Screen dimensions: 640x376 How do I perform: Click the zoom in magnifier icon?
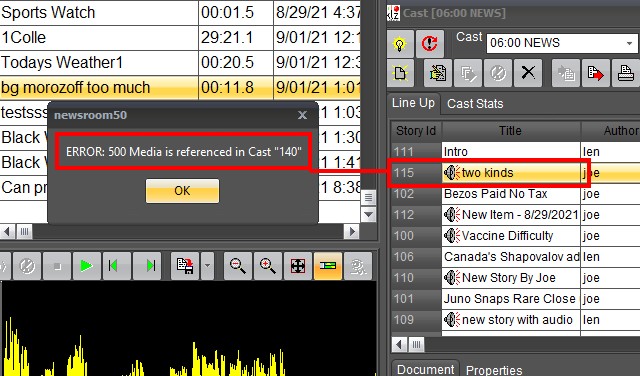click(268, 266)
